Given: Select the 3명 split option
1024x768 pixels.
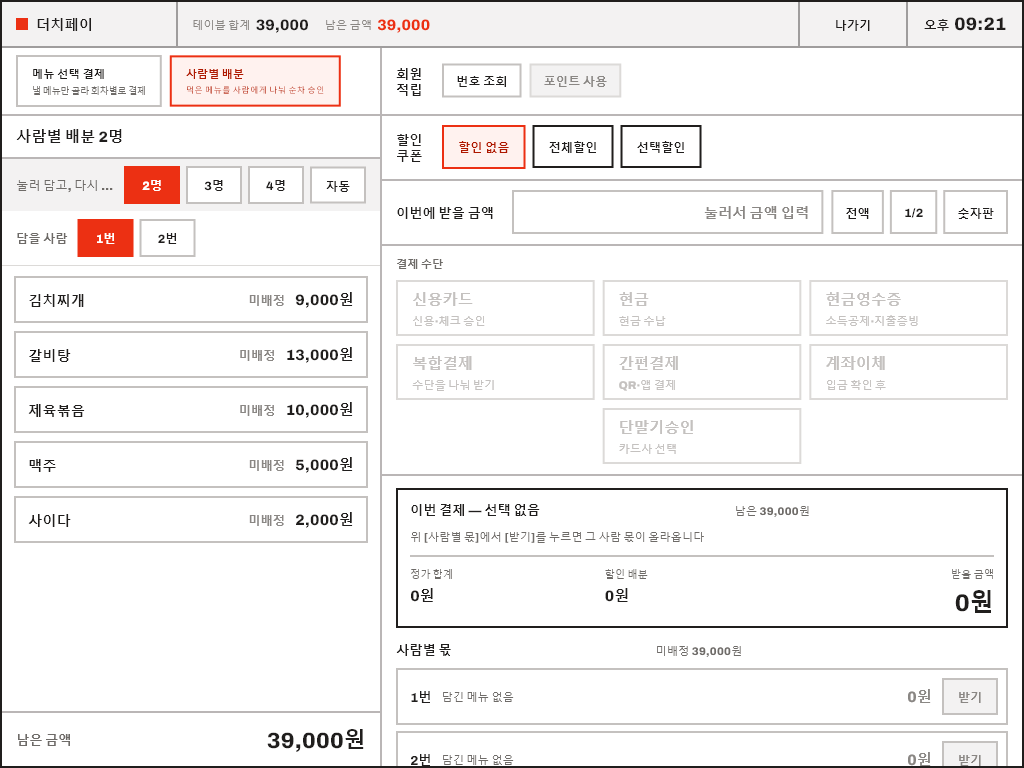Looking at the screenshot, I should click(x=214, y=185).
